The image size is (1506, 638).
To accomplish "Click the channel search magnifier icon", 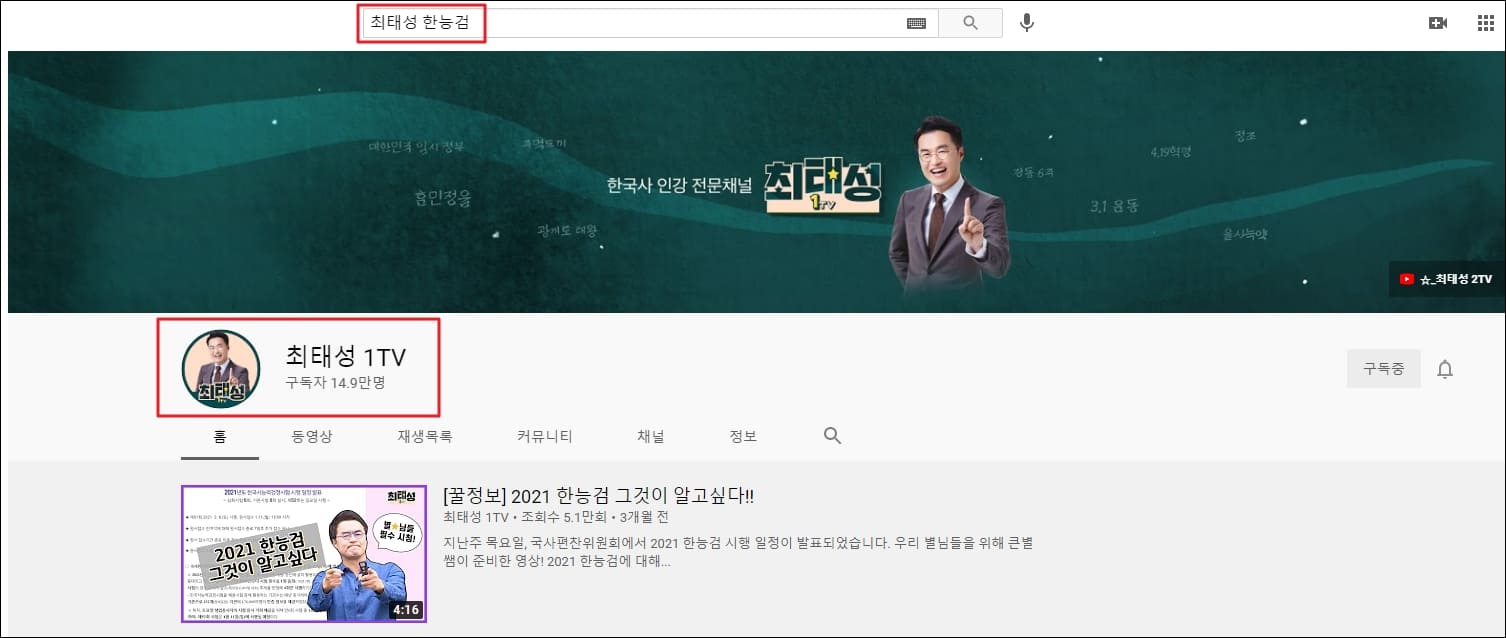I will coord(832,436).
